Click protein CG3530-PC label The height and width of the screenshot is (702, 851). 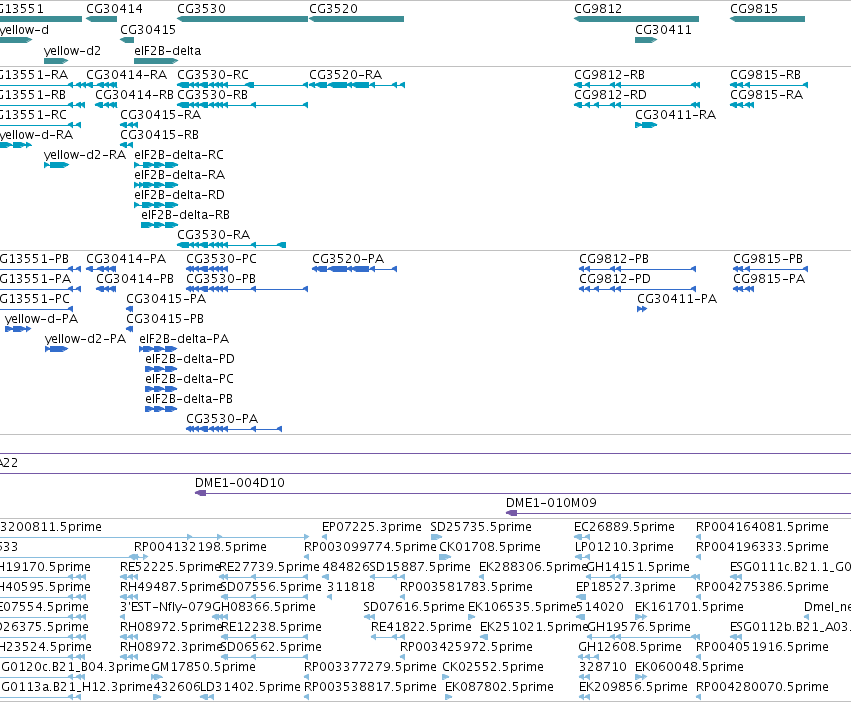coord(221,260)
